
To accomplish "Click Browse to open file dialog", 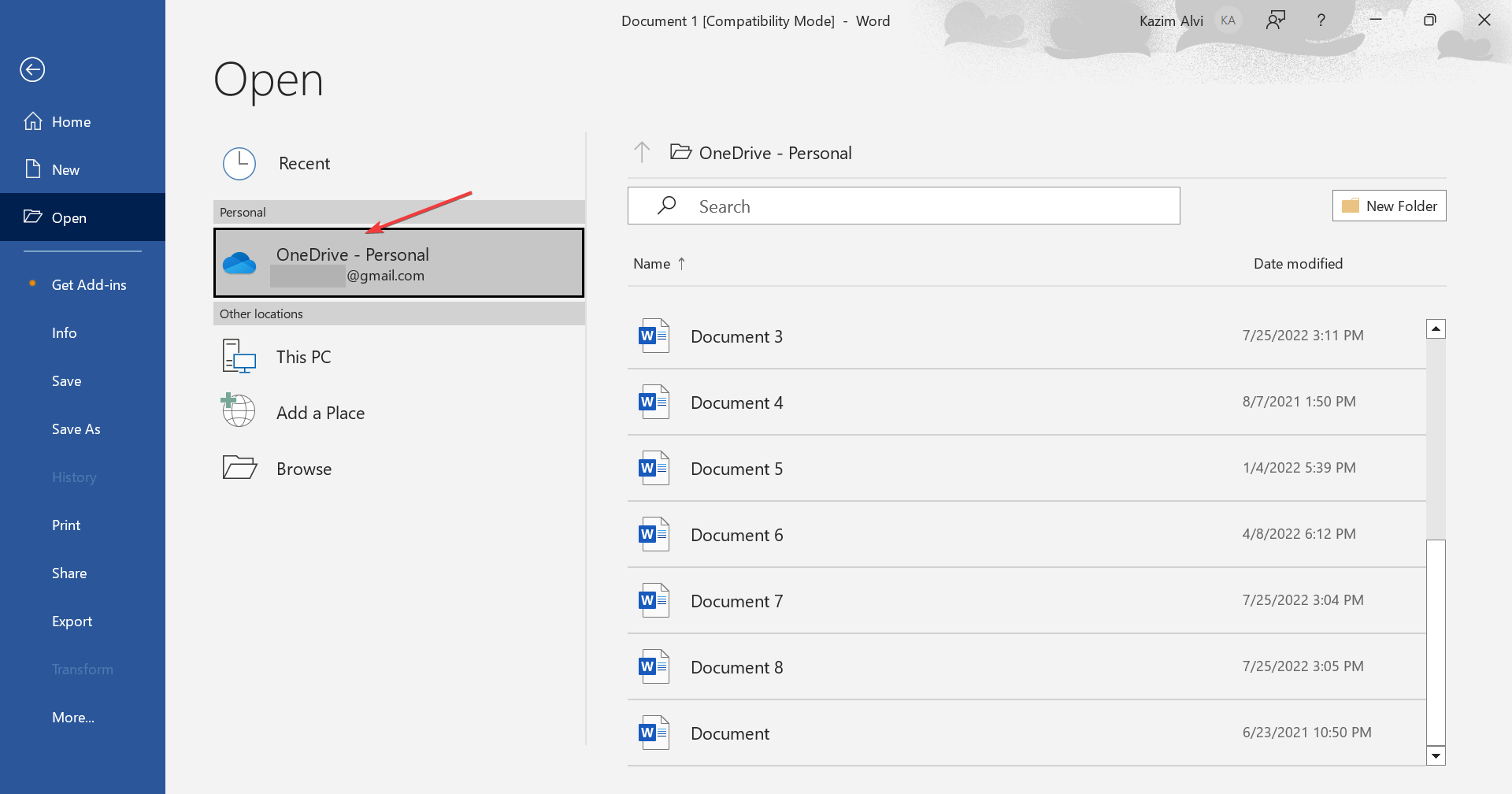I will pyautogui.click(x=398, y=469).
